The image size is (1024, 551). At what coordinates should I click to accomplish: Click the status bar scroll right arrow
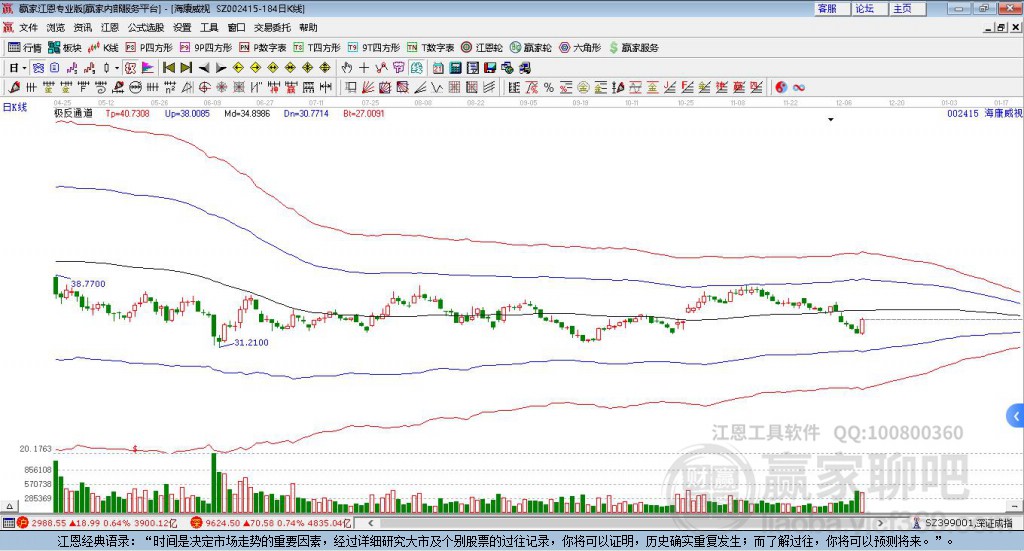point(880,523)
